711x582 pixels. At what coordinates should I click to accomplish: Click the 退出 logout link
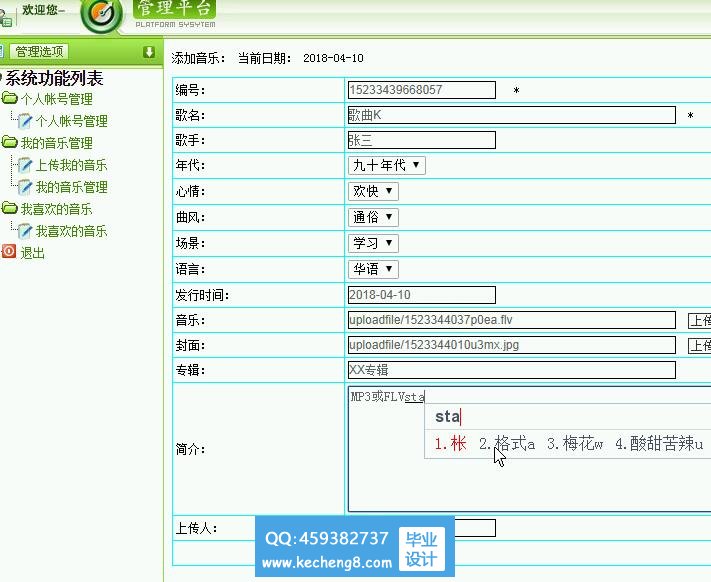[33, 253]
